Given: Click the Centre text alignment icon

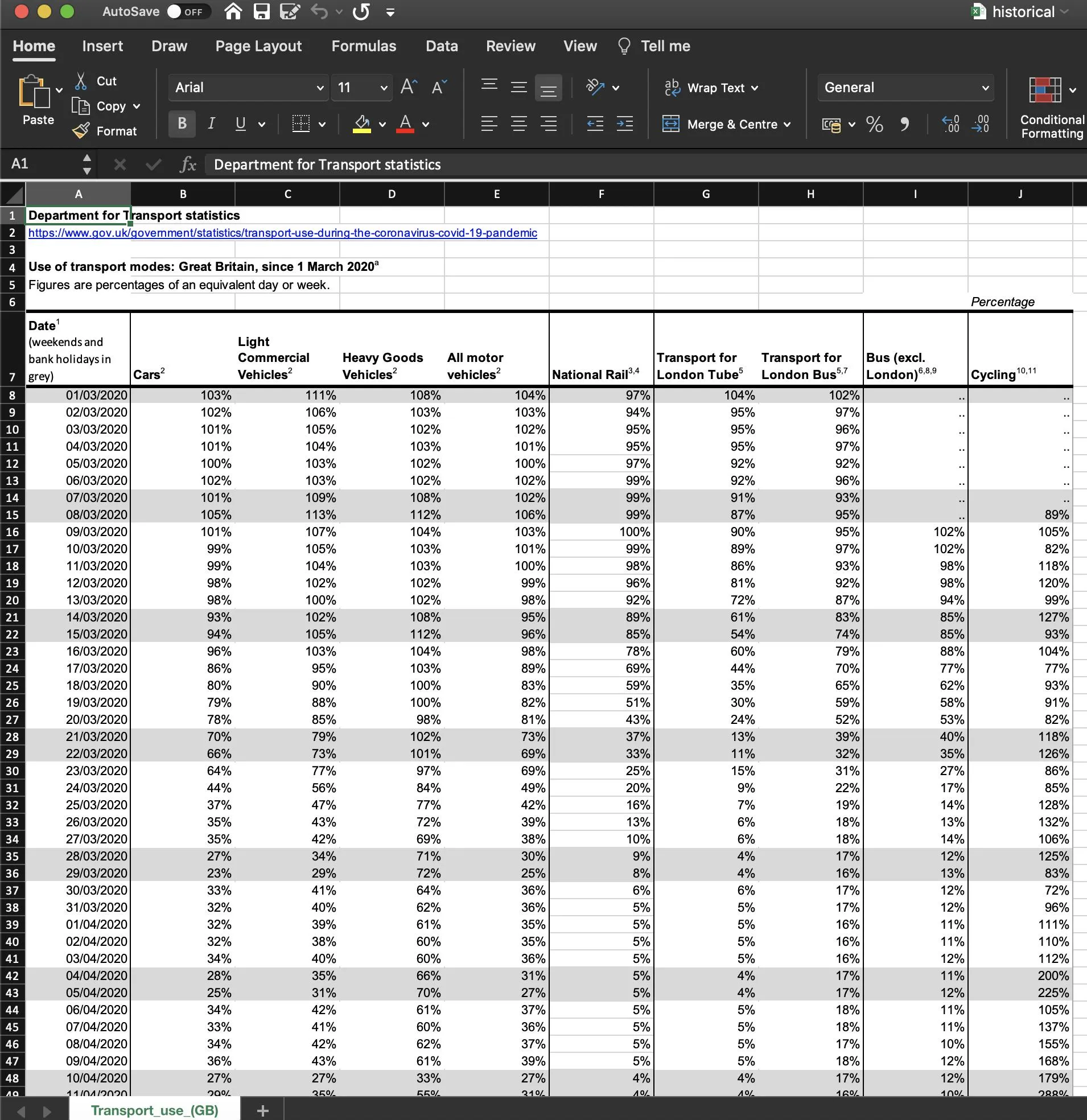Looking at the screenshot, I should coord(518,124).
